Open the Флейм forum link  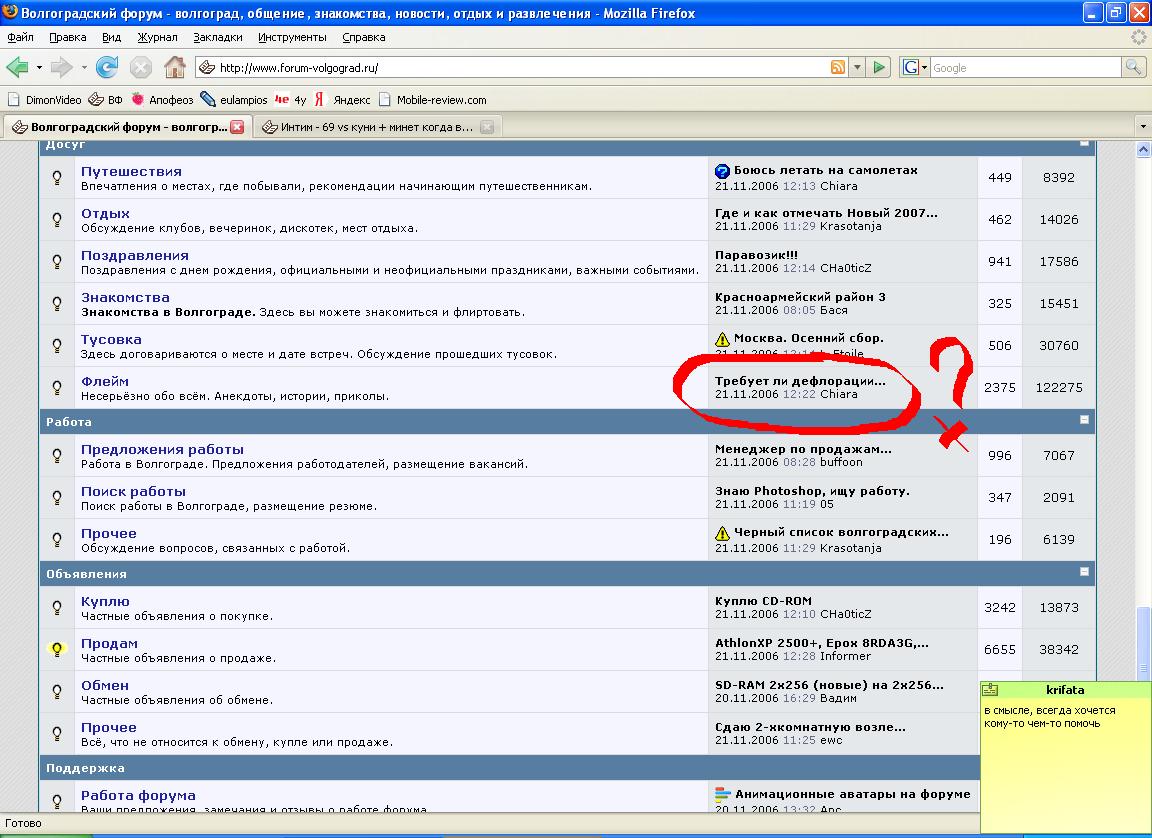[104, 381]
